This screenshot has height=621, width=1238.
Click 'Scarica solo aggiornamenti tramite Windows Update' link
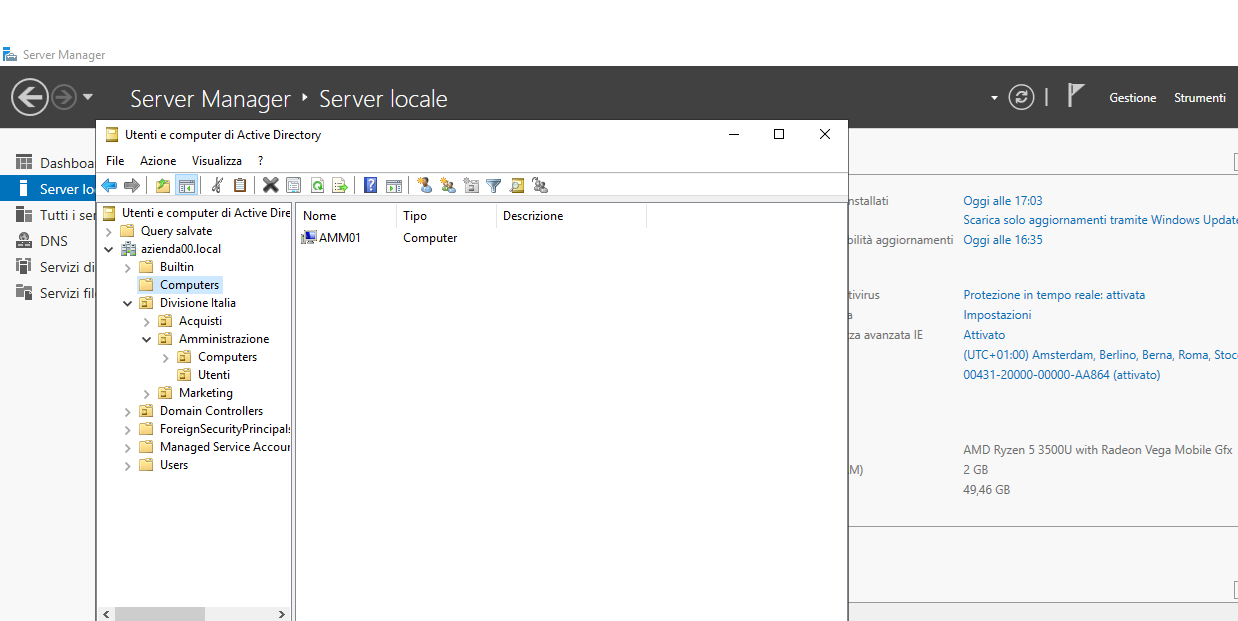(x=1100, y=220)
